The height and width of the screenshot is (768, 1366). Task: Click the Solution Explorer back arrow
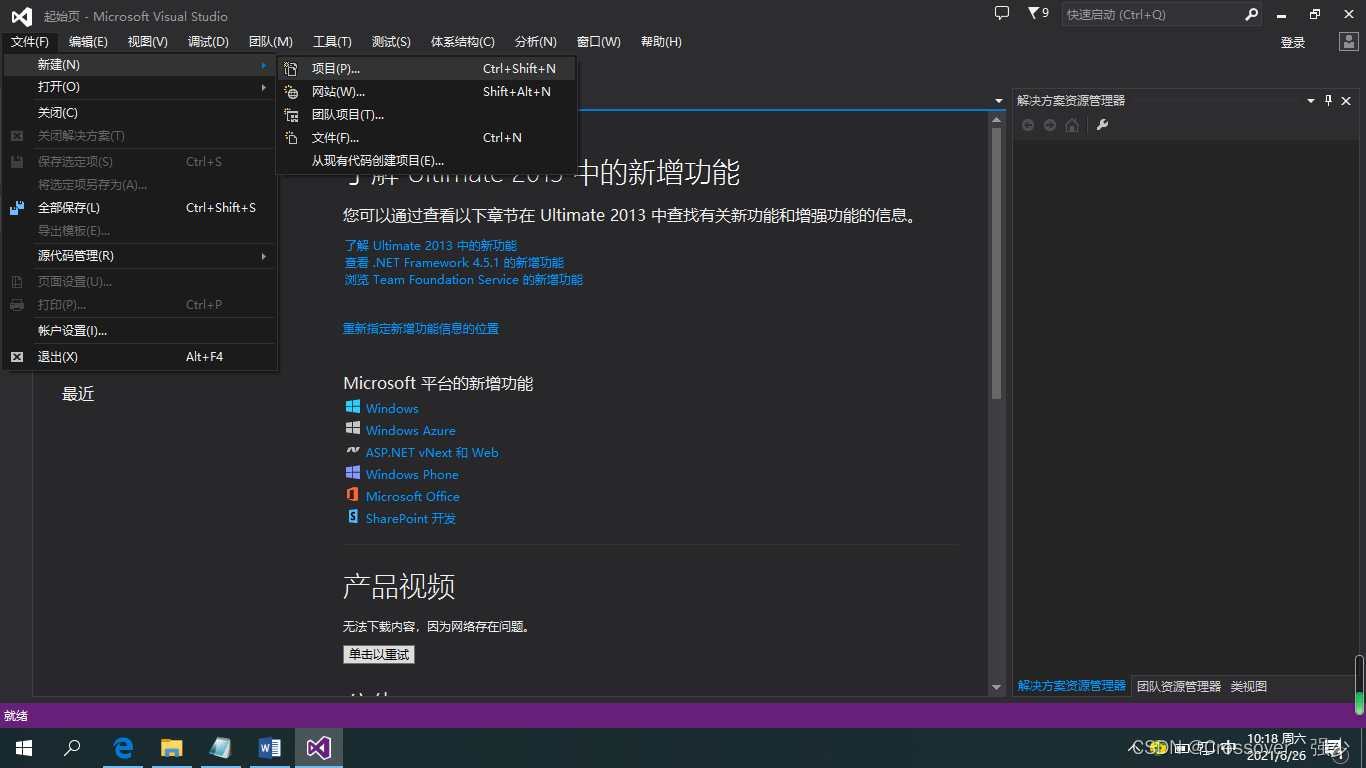(x=1027, y=125)
